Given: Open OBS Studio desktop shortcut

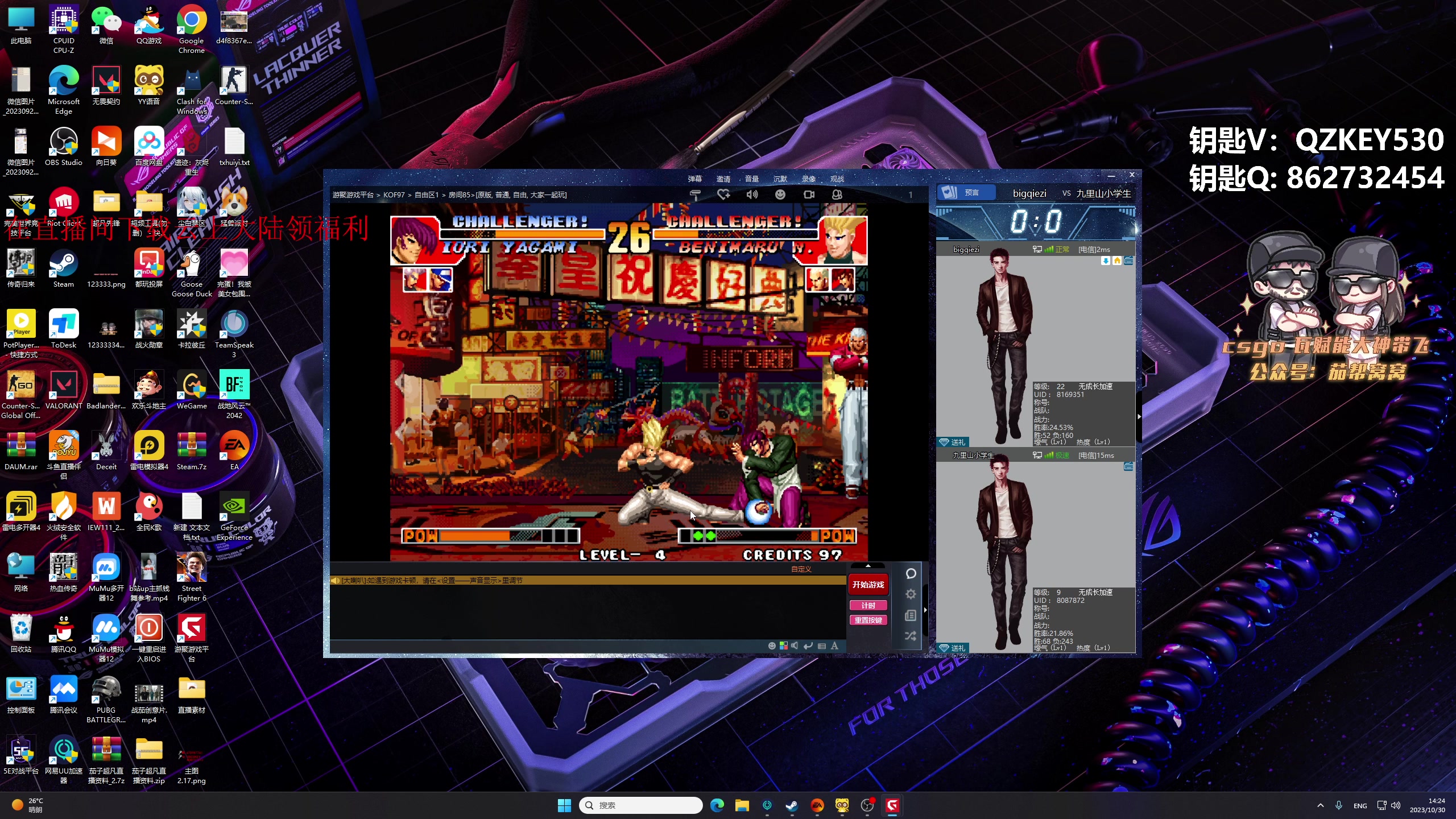Looking at the screenshot, I should (63, 147).
